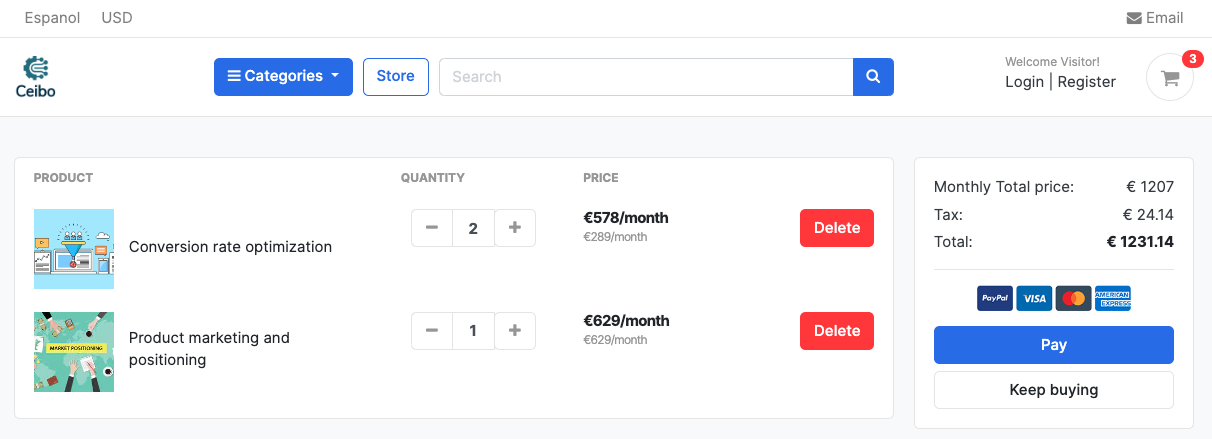
Task: Select the PayPal payment icon
Action: (x=995, y=298)
